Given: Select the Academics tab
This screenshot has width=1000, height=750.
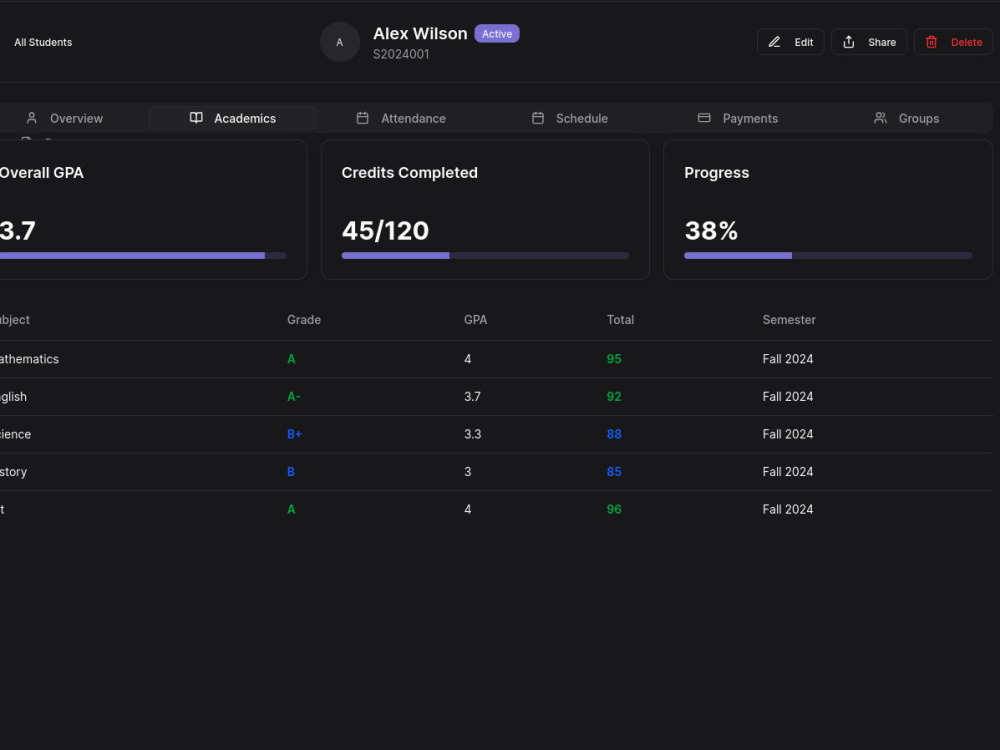Looking at the screenshot, I should [233, 118].
